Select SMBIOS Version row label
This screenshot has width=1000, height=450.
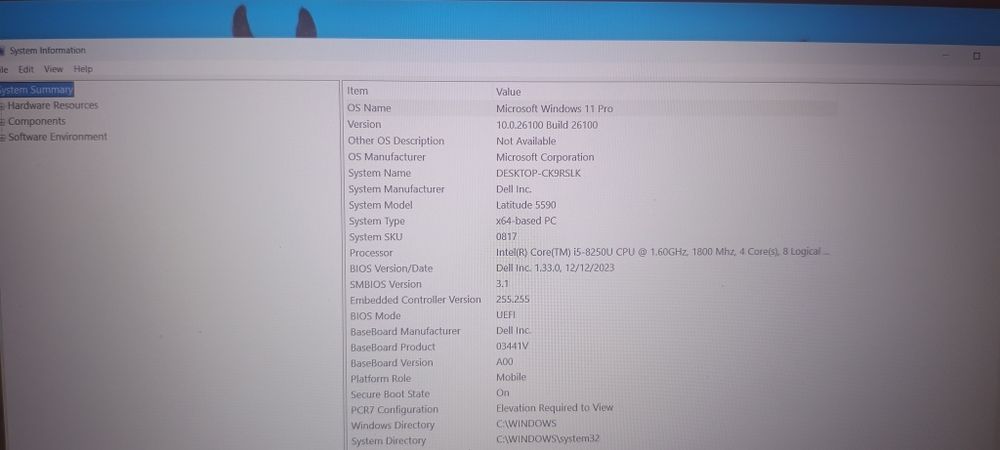pyautogui.click(x=385, y=284)
